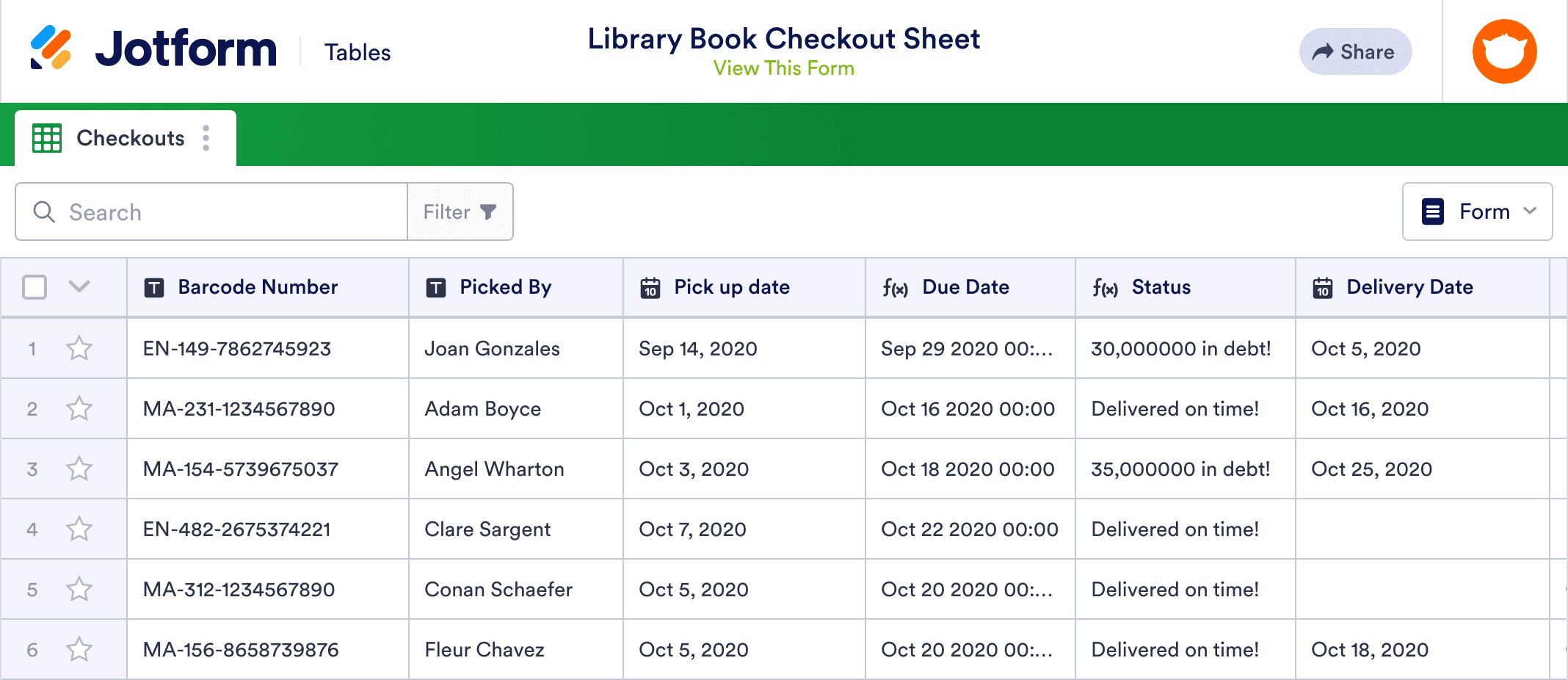Click the Jotform logo icon
This screenshot has height=680, width=1568.
click(51, 48)
